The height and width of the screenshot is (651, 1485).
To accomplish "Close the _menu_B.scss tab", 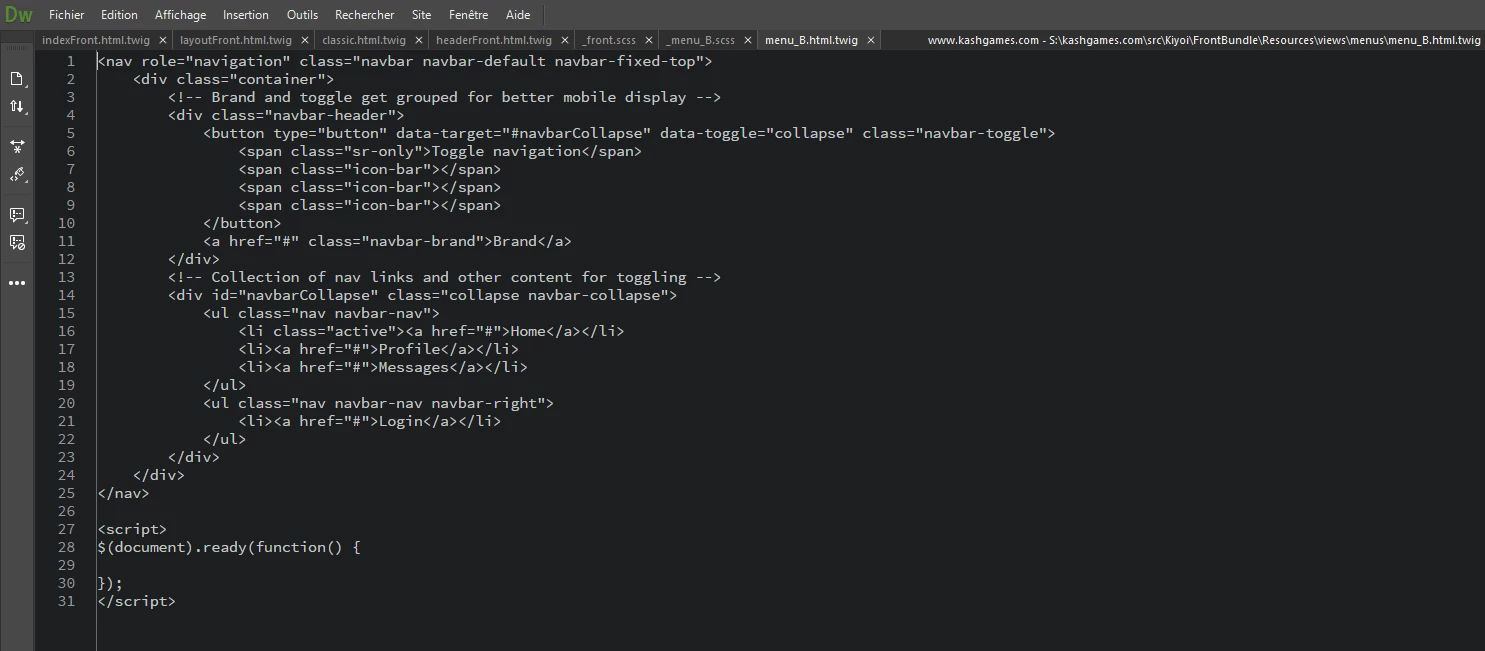I will (x=747, y=41).
